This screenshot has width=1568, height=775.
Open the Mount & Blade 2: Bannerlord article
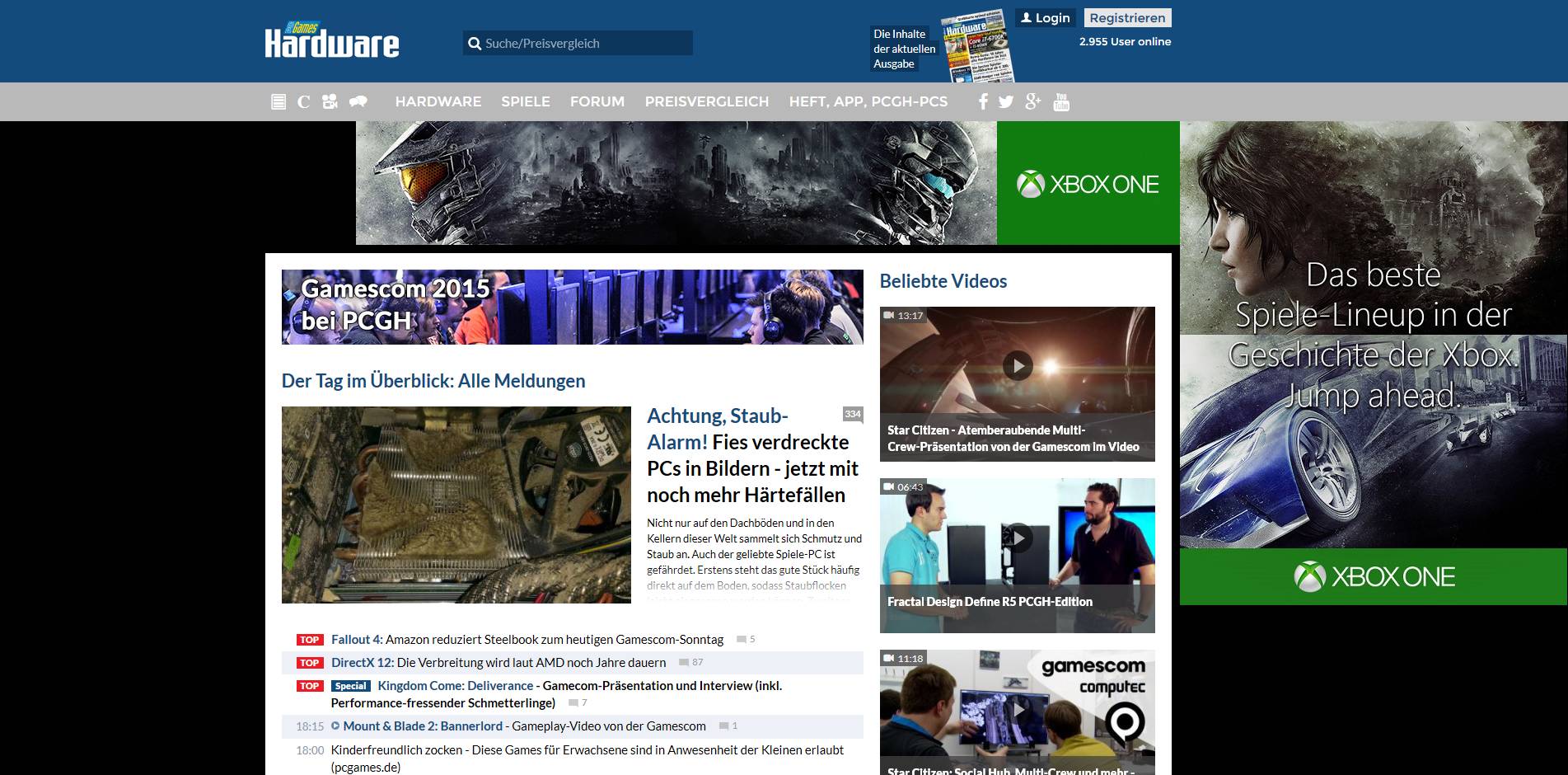(524, 726)
